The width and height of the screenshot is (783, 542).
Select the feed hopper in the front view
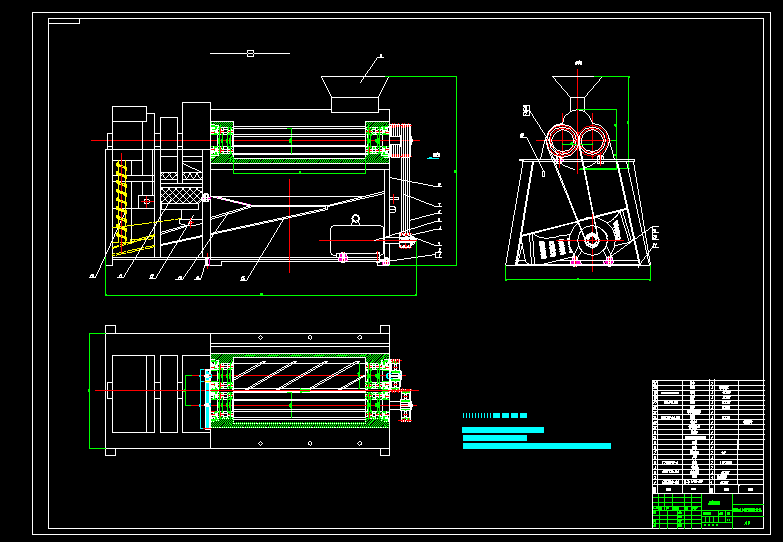[x=355, y=94]
